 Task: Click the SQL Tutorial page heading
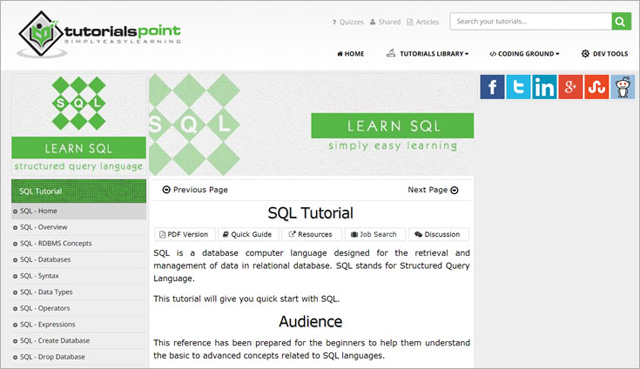click(311, 213)
